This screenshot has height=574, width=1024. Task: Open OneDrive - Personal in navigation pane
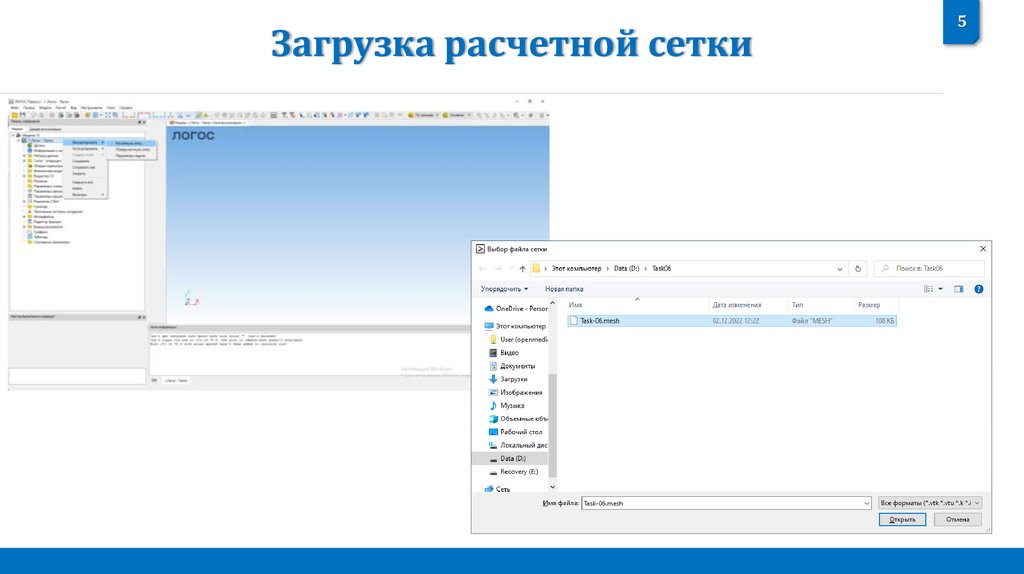pyautogui.click(x=516, y=308)
